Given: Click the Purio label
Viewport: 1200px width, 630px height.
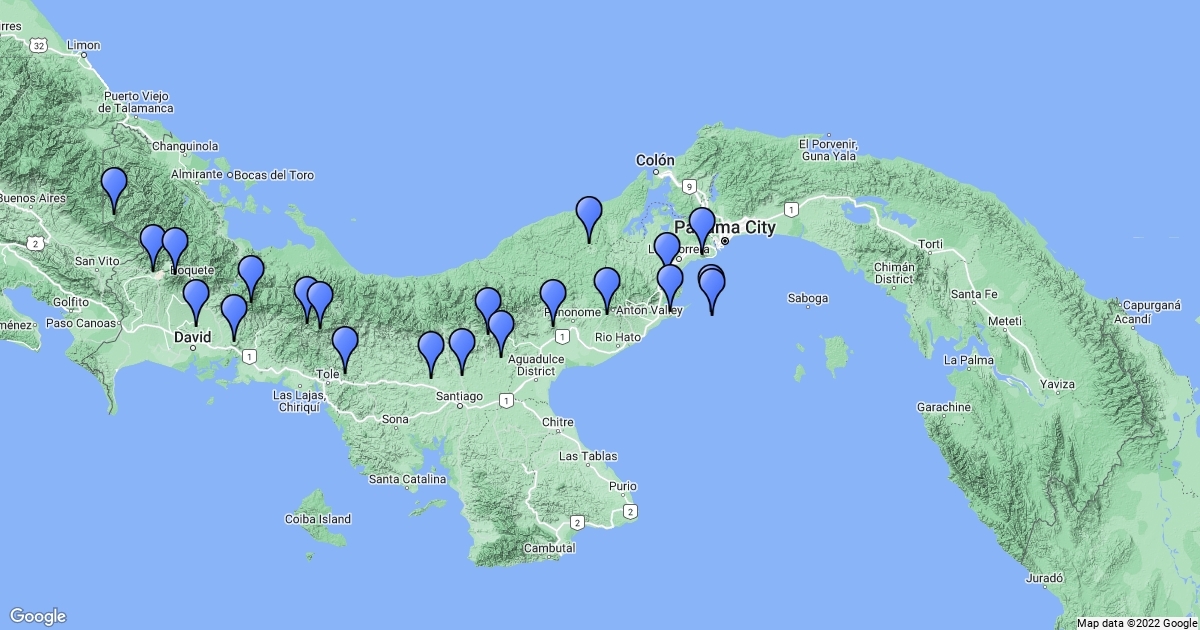Looking at the screenshot, I should [622, 487].
